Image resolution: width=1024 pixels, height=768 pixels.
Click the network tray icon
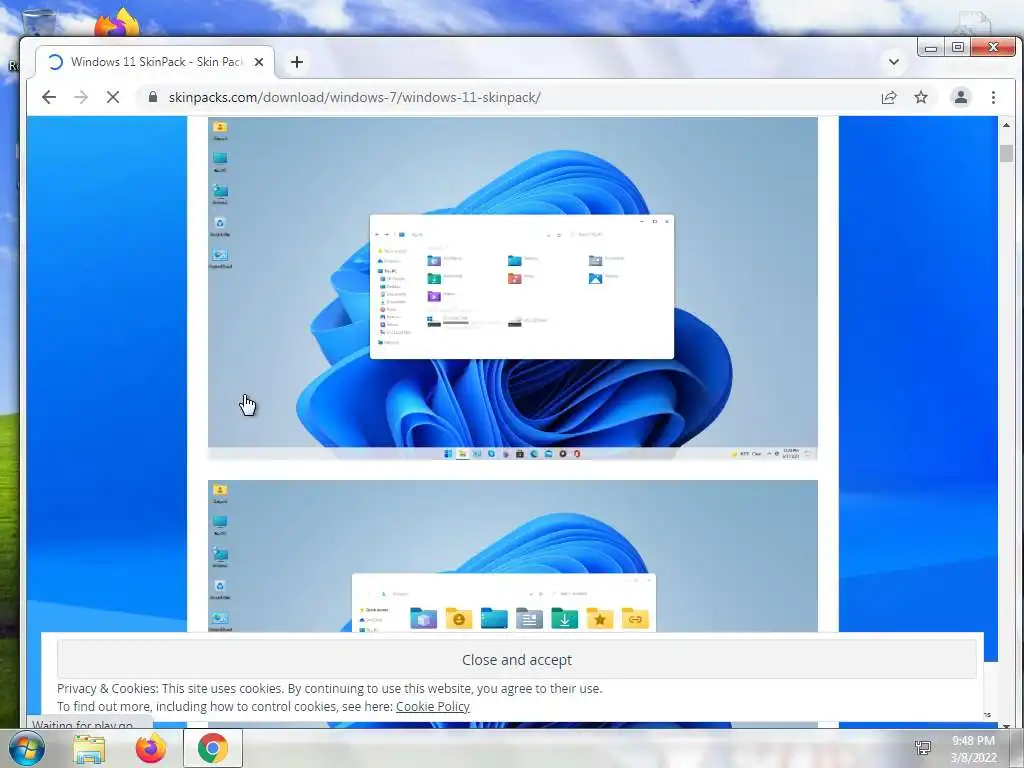(923, 748)
